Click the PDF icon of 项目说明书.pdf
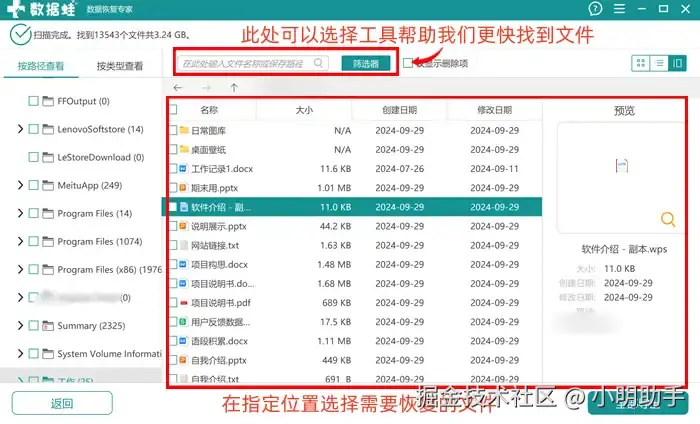700x424 pixels. pos(183,303)
